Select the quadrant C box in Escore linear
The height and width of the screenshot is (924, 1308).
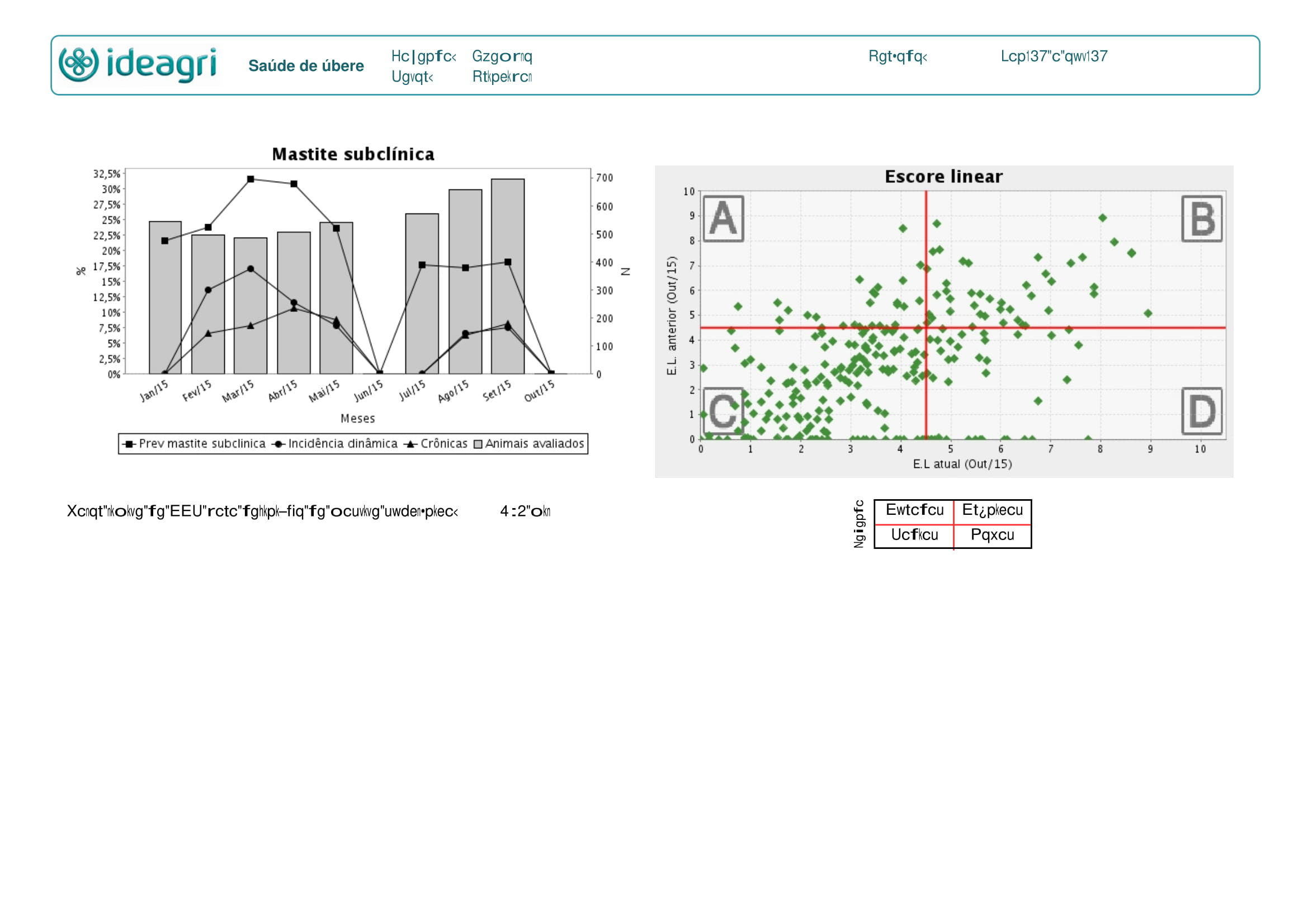pos(724,411)
